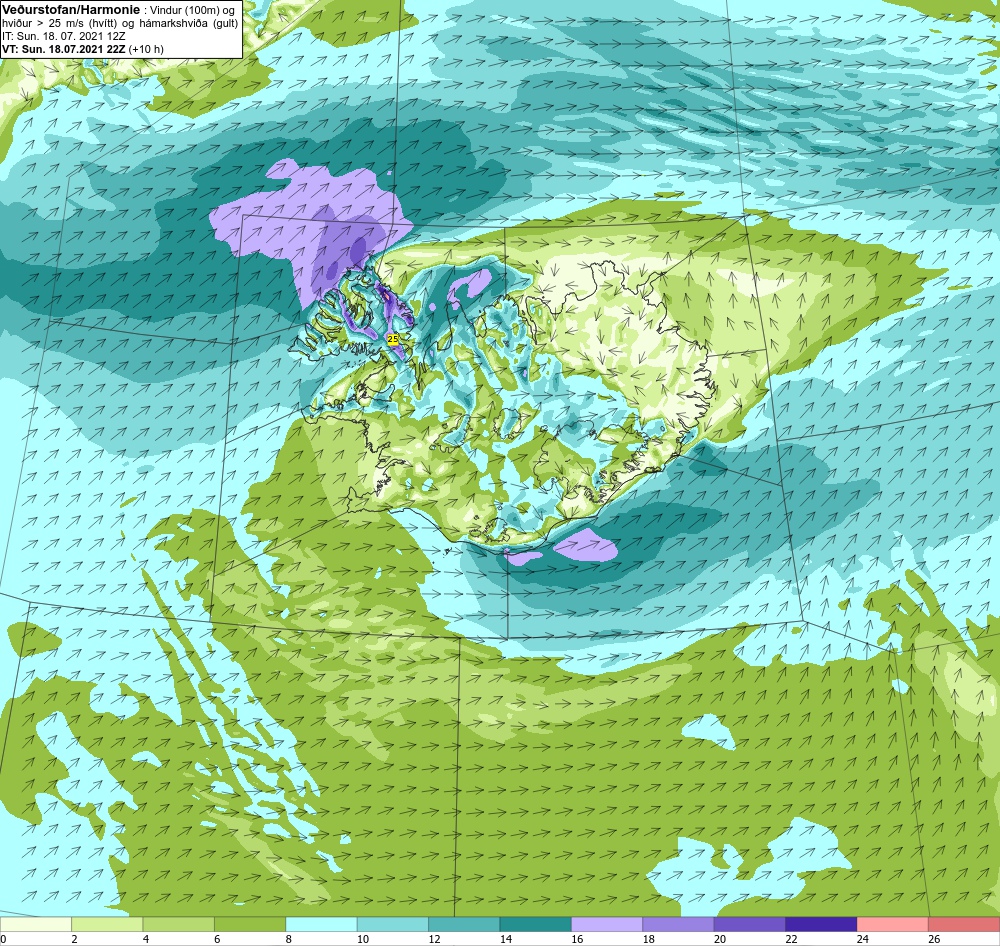Select the teal 12–14 legend swatch
The width and height of the screenshot is (1000, 946).
tap(464, 924)
